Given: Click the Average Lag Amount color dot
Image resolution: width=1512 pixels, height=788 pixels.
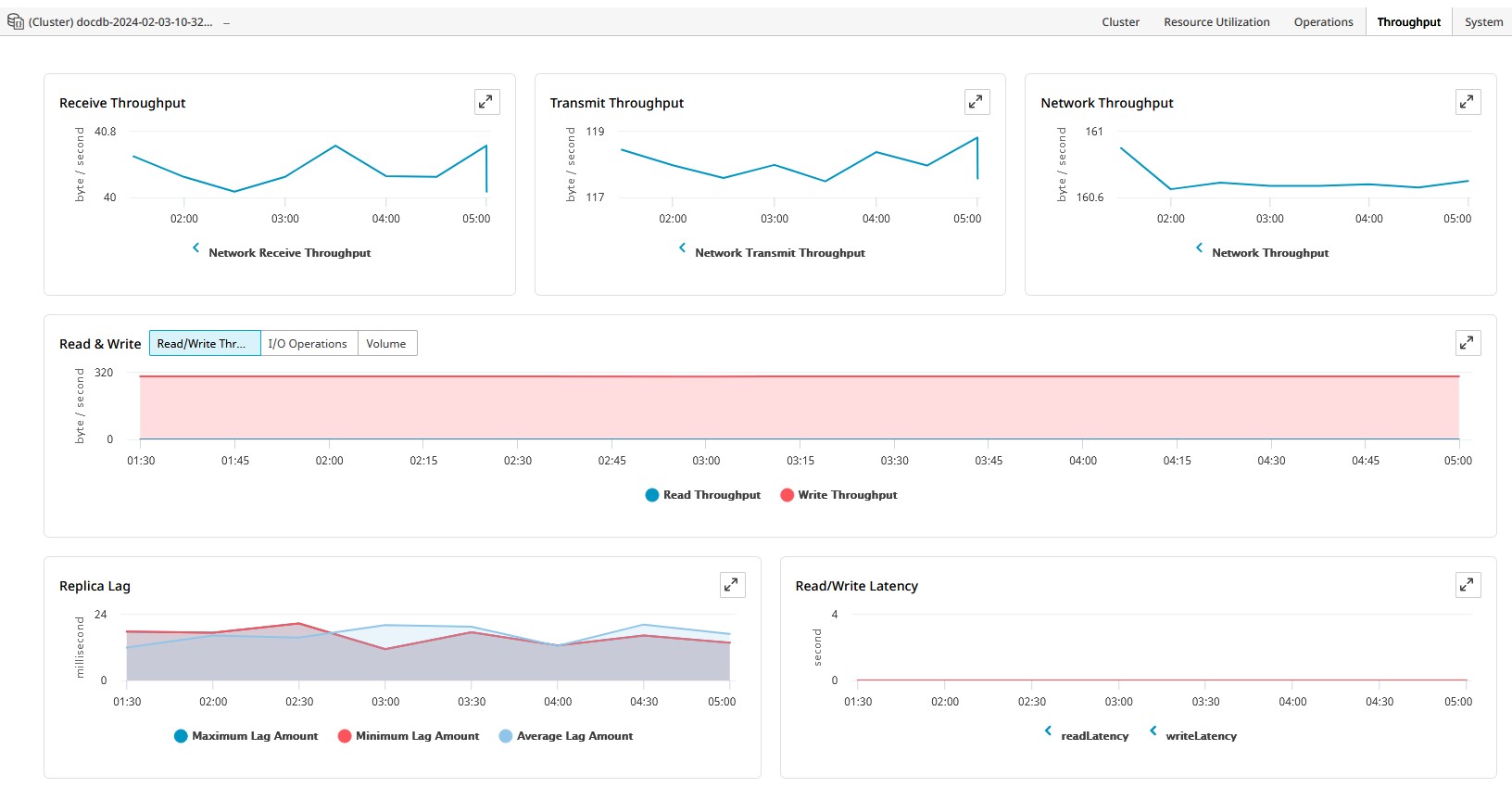Looking at the screenshot, I should tap(506, 736).
